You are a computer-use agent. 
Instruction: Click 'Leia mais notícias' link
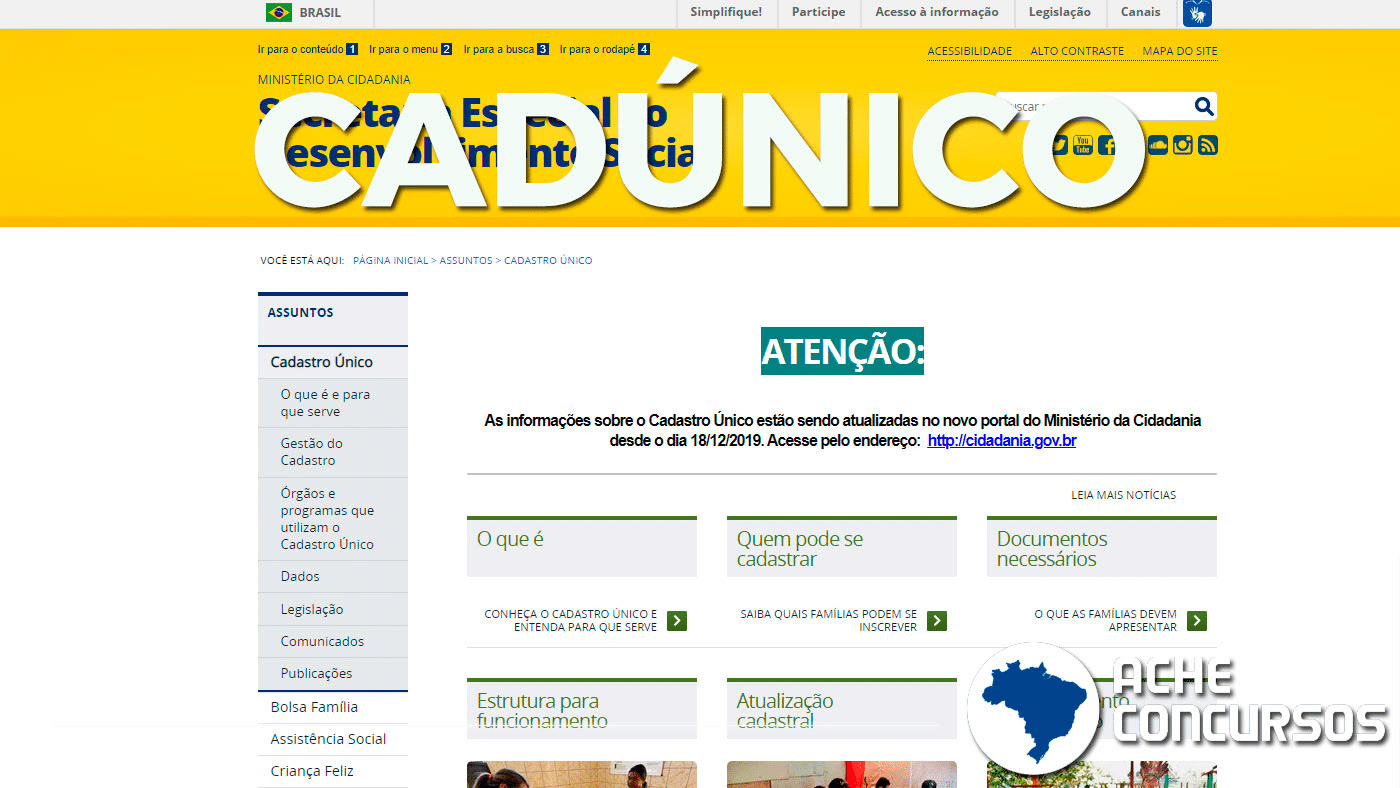[1123, 495]
